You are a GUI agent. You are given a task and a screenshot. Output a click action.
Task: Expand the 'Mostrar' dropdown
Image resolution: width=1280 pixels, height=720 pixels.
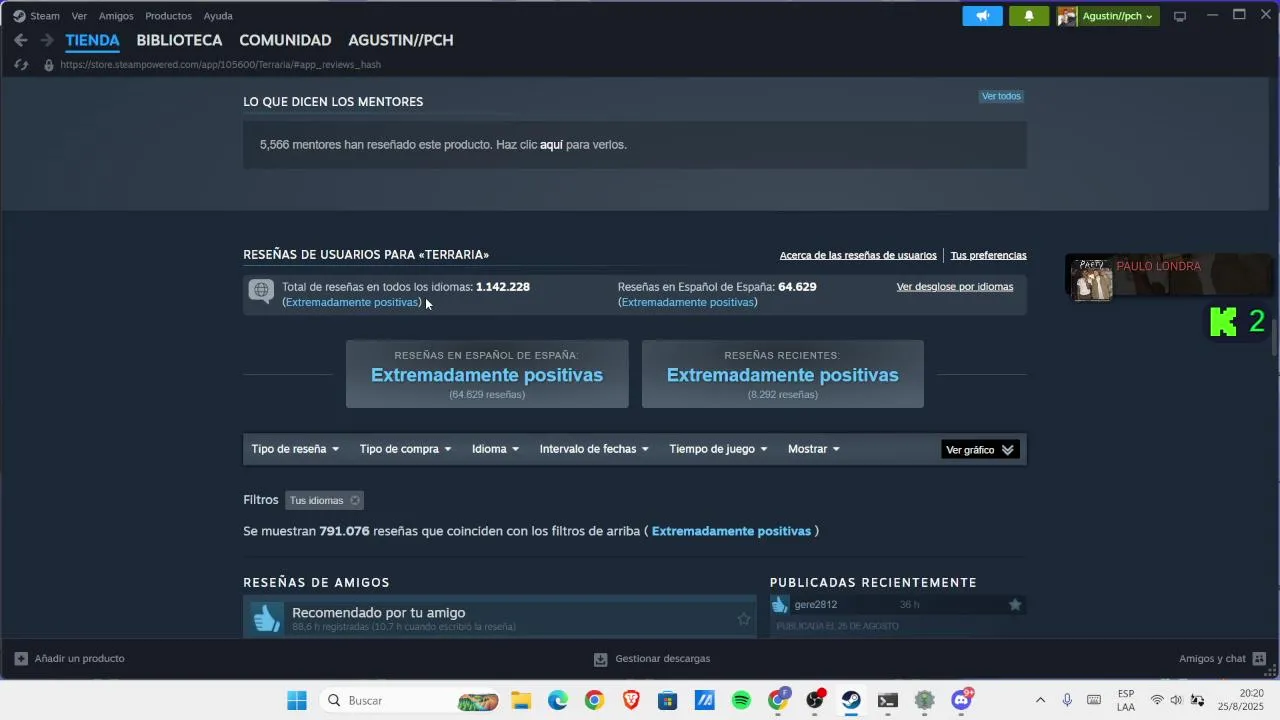[814, 449]
